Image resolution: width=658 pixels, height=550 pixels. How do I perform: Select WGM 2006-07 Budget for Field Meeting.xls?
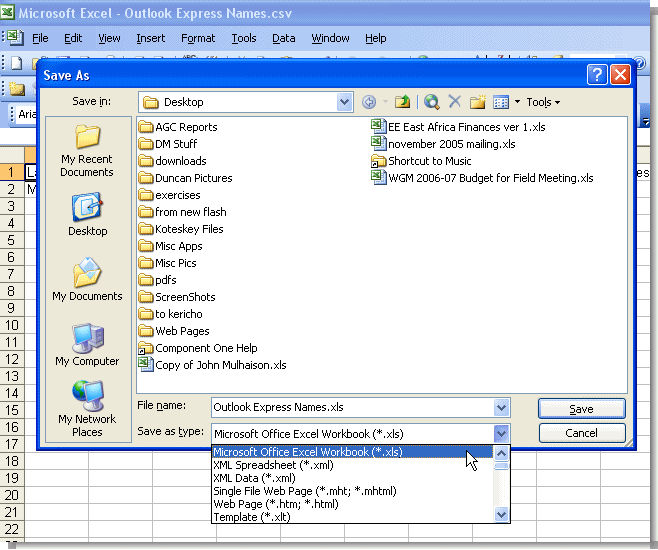point(482,178)
